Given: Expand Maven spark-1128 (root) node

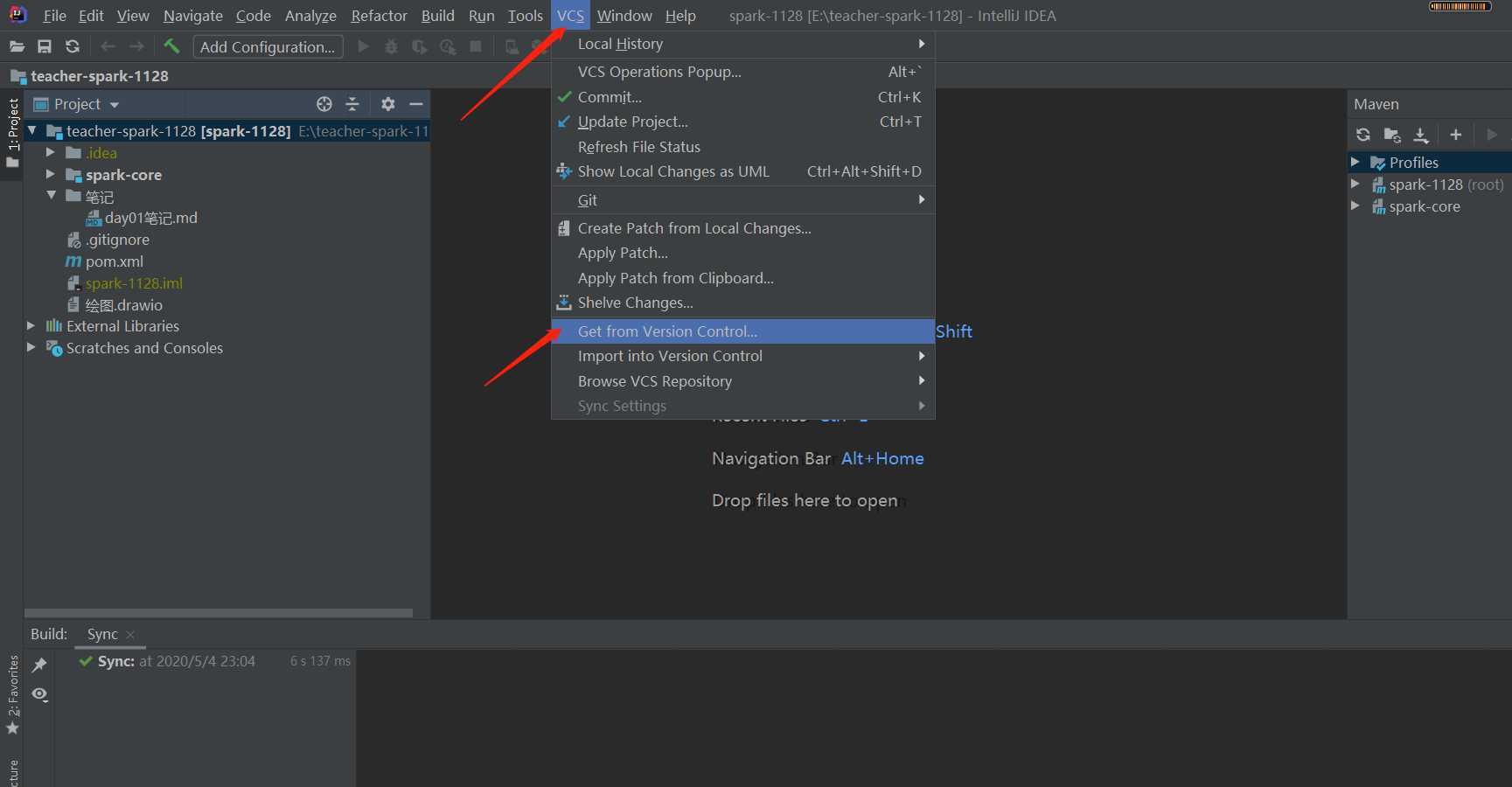Looking at the screenshot, I should (1355, 185).
